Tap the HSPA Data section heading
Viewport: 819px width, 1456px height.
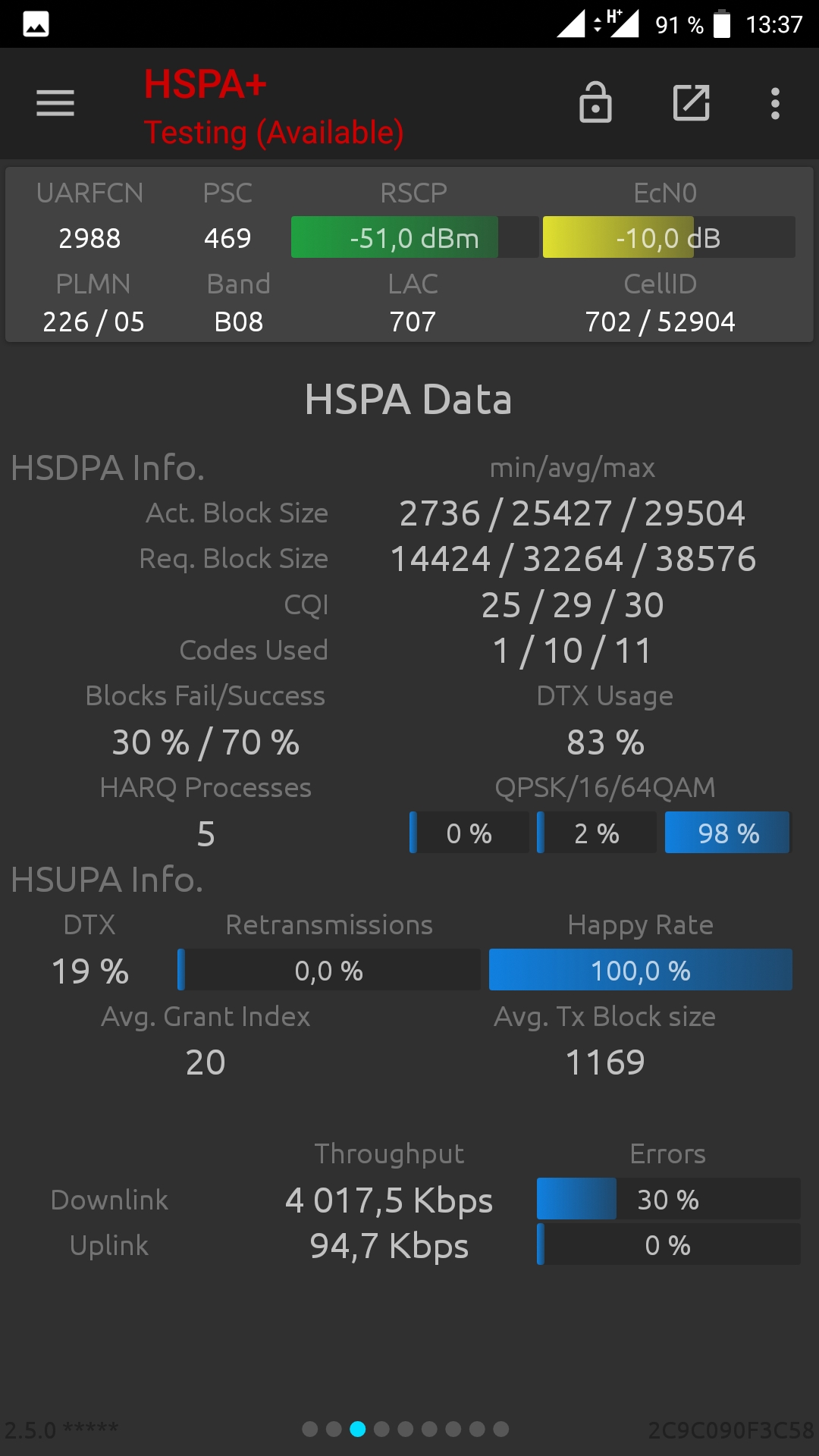click(x=408, y=400)
